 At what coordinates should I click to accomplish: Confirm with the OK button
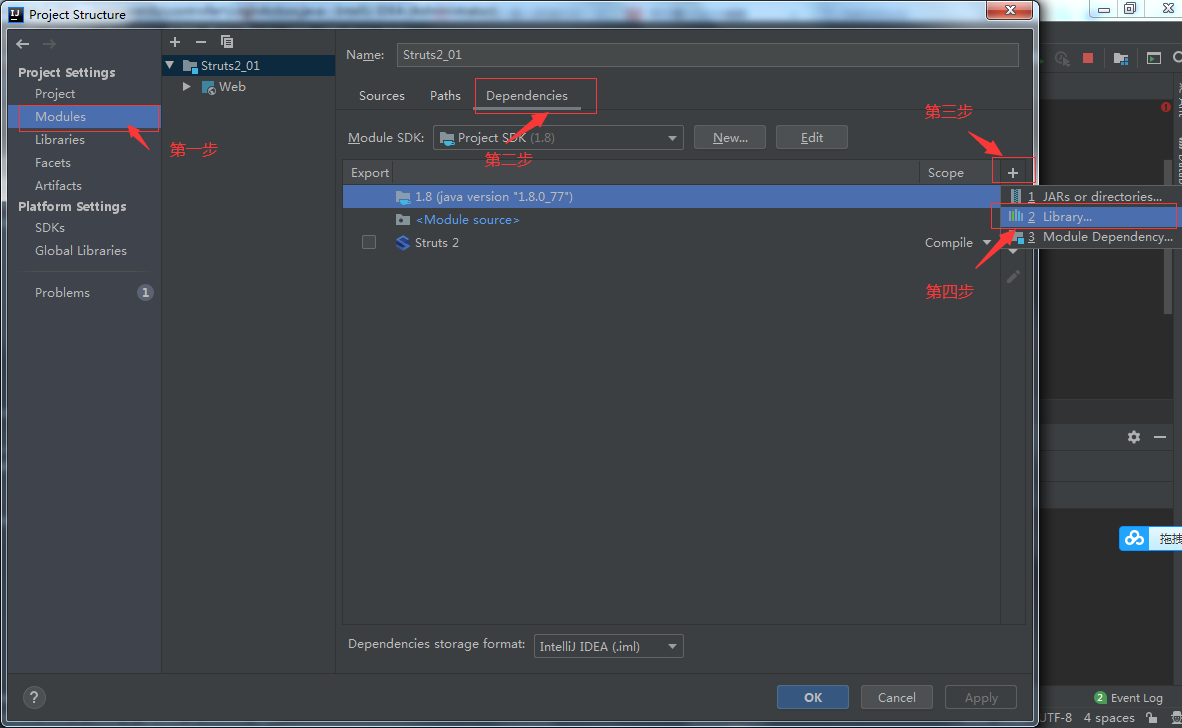(x=813, y=698)
